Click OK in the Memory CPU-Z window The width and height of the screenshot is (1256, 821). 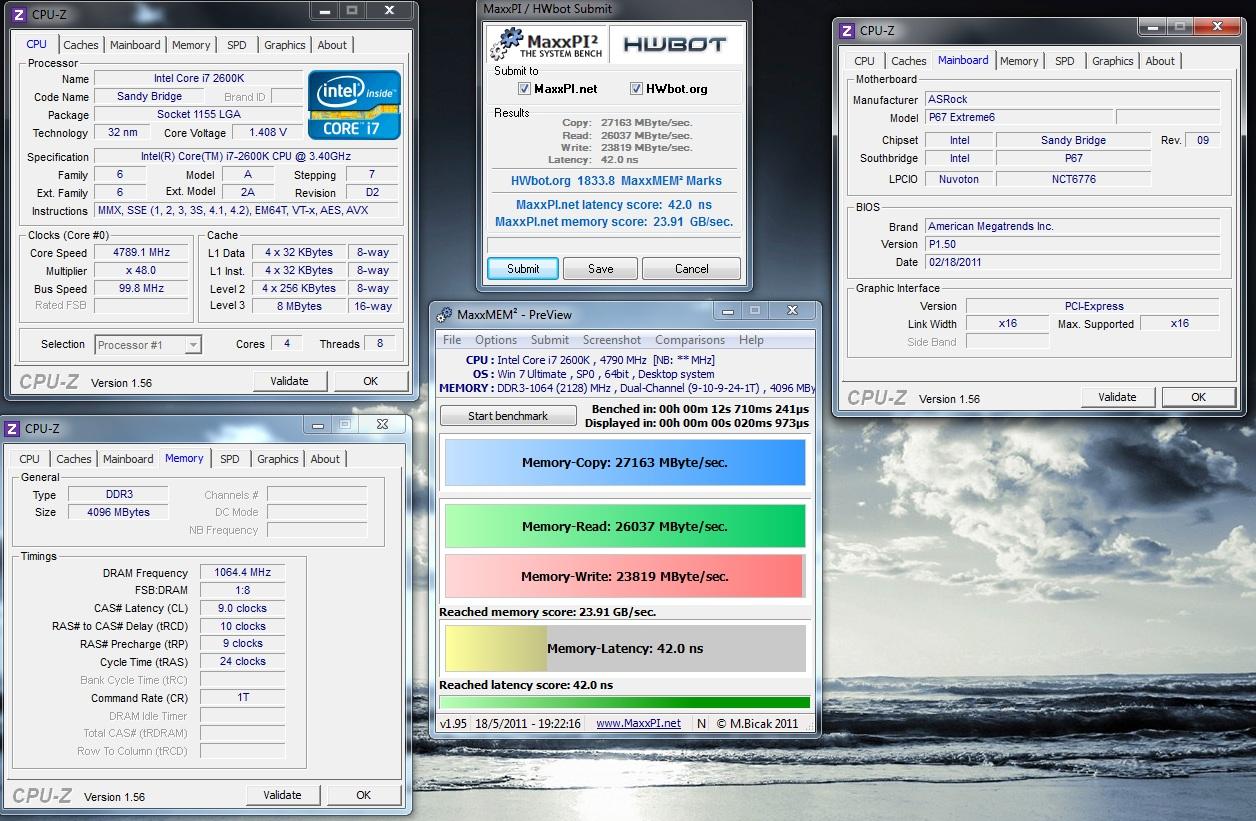(x=364, y=795)
